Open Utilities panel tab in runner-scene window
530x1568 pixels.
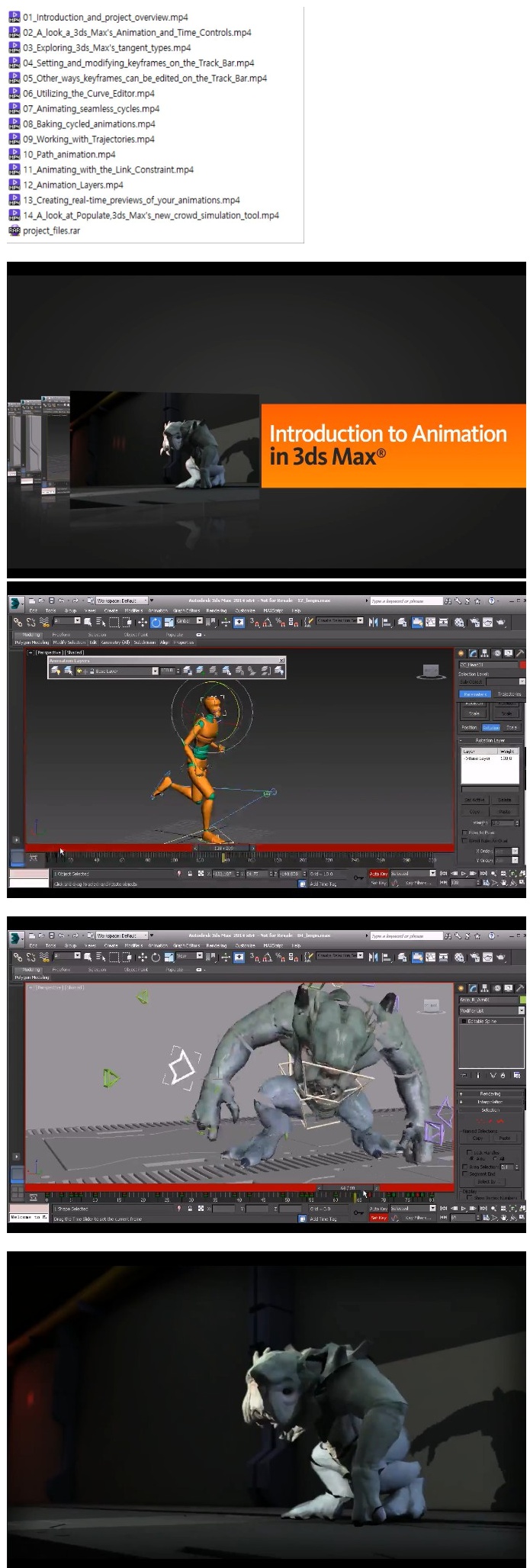coord(520,653)
